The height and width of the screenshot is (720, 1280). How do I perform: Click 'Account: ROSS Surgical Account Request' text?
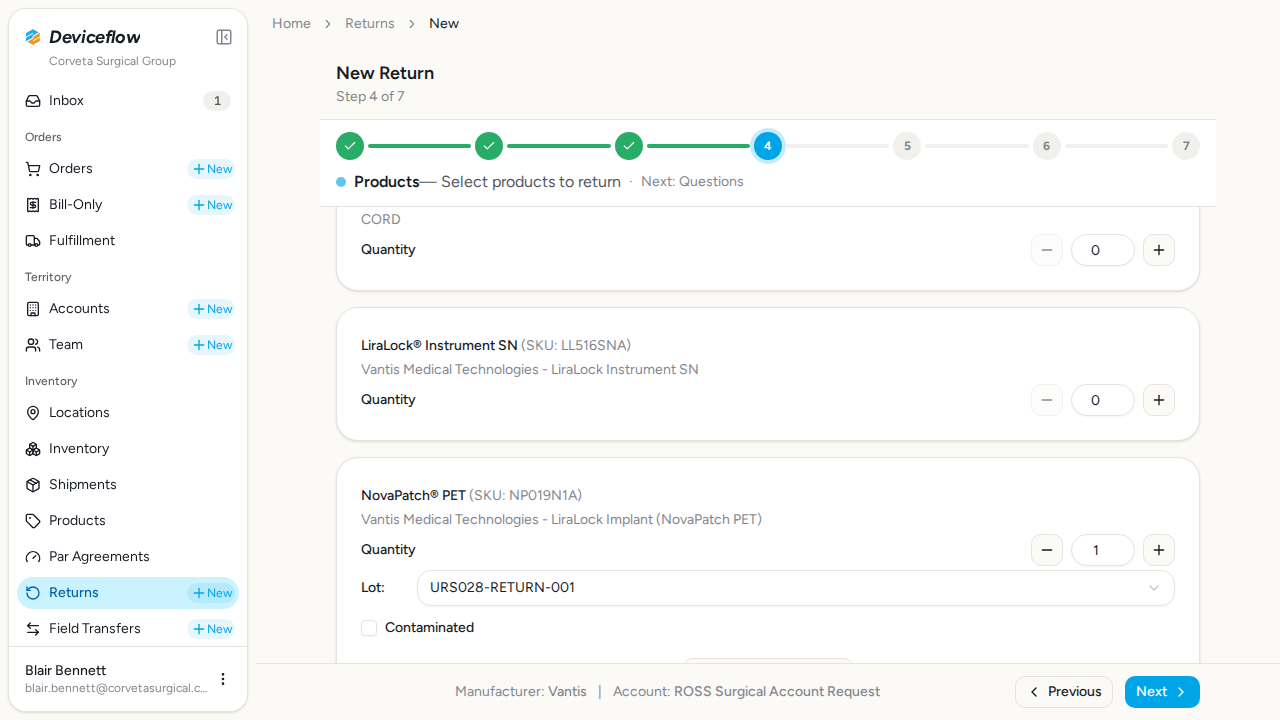click(x=746, y=692)
